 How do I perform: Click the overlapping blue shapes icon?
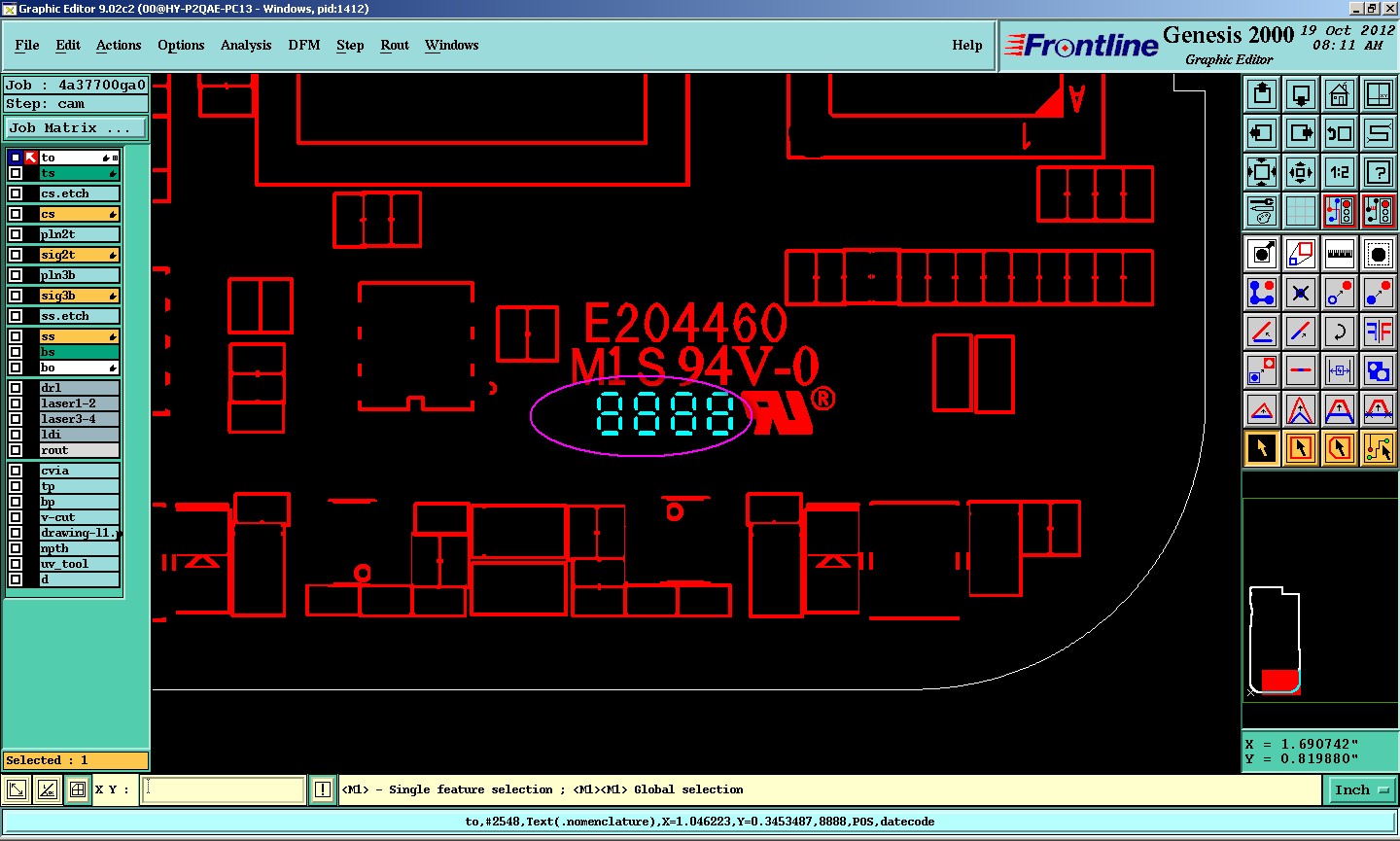point(1379,370)
